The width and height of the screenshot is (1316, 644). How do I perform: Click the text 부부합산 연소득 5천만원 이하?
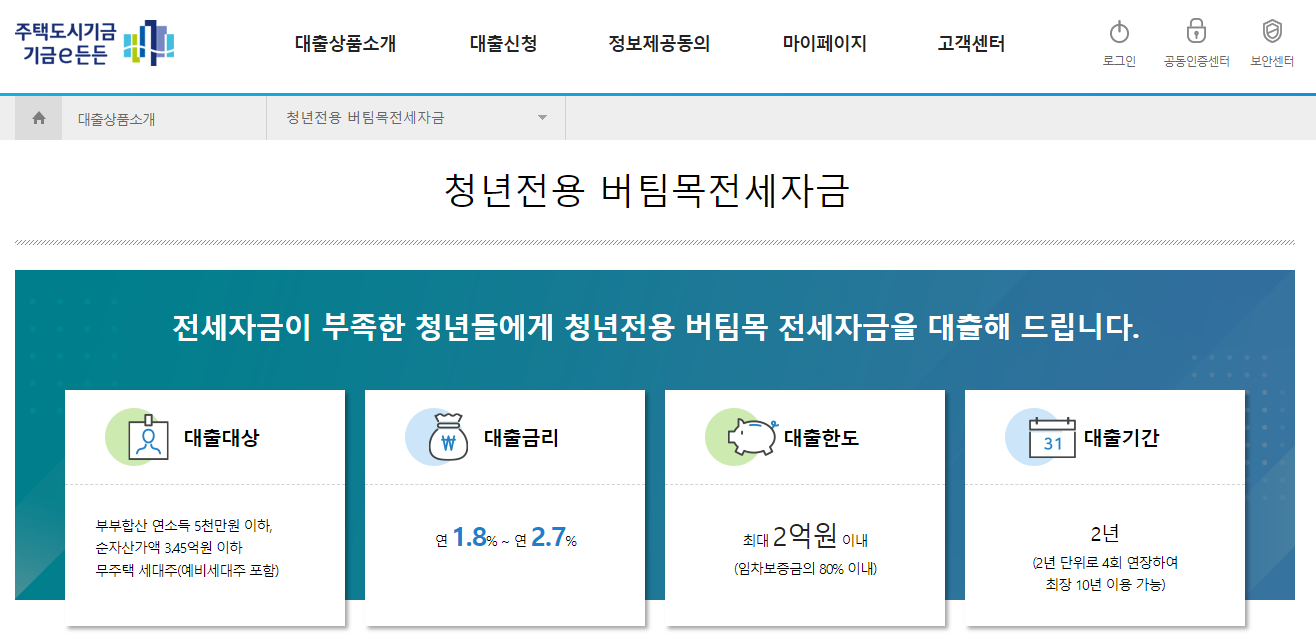pyautogui.click(x=184, y=525)
